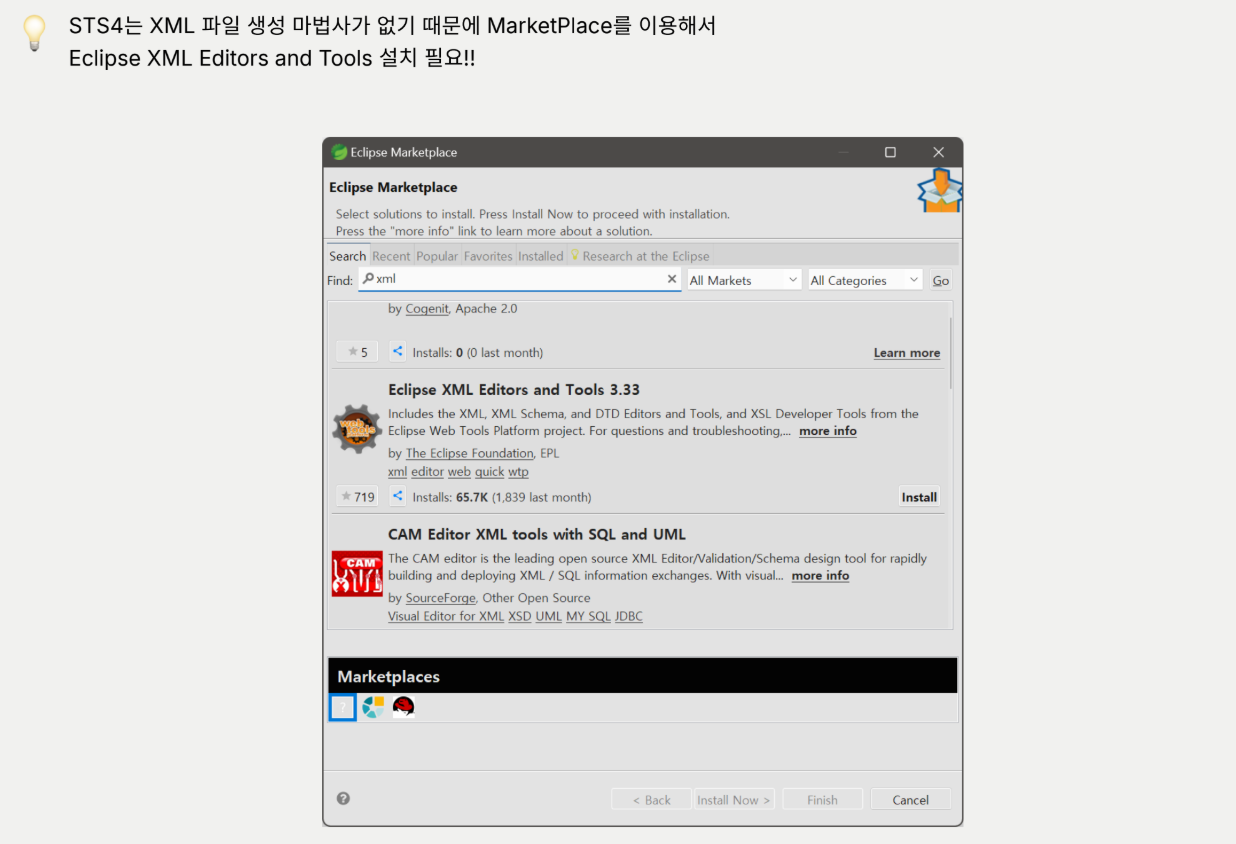The width and height of the screenshot is (1236, 844).
Task: Open the All Categories dropdown
Action: (865, 280)
